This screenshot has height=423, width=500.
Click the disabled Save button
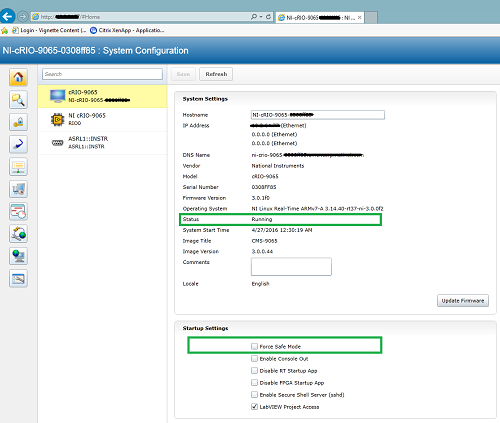183,74
